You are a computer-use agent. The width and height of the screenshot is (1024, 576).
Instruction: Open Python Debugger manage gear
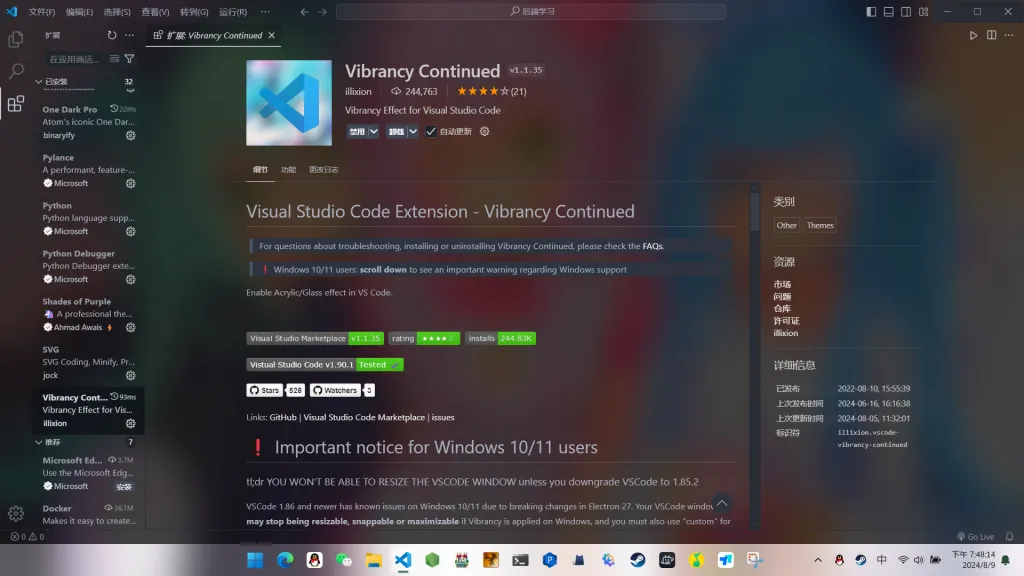[131, 280]
